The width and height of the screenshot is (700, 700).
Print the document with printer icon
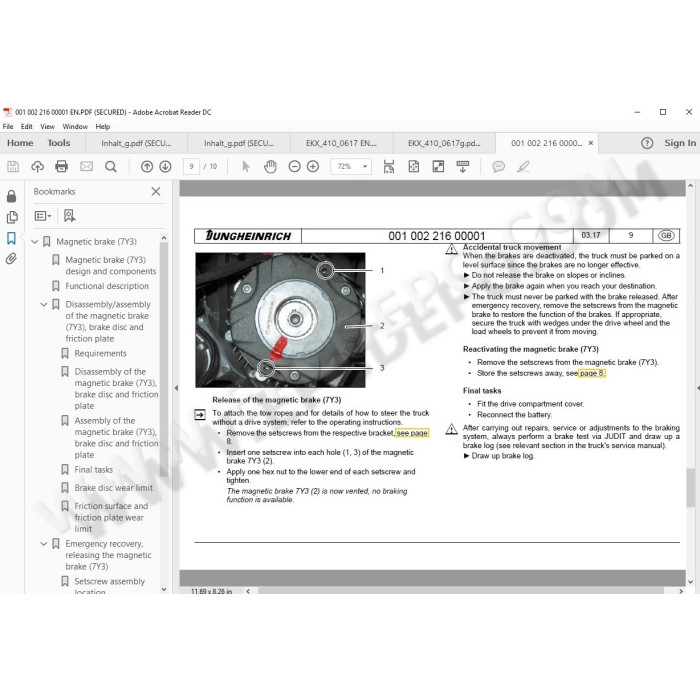62,167
